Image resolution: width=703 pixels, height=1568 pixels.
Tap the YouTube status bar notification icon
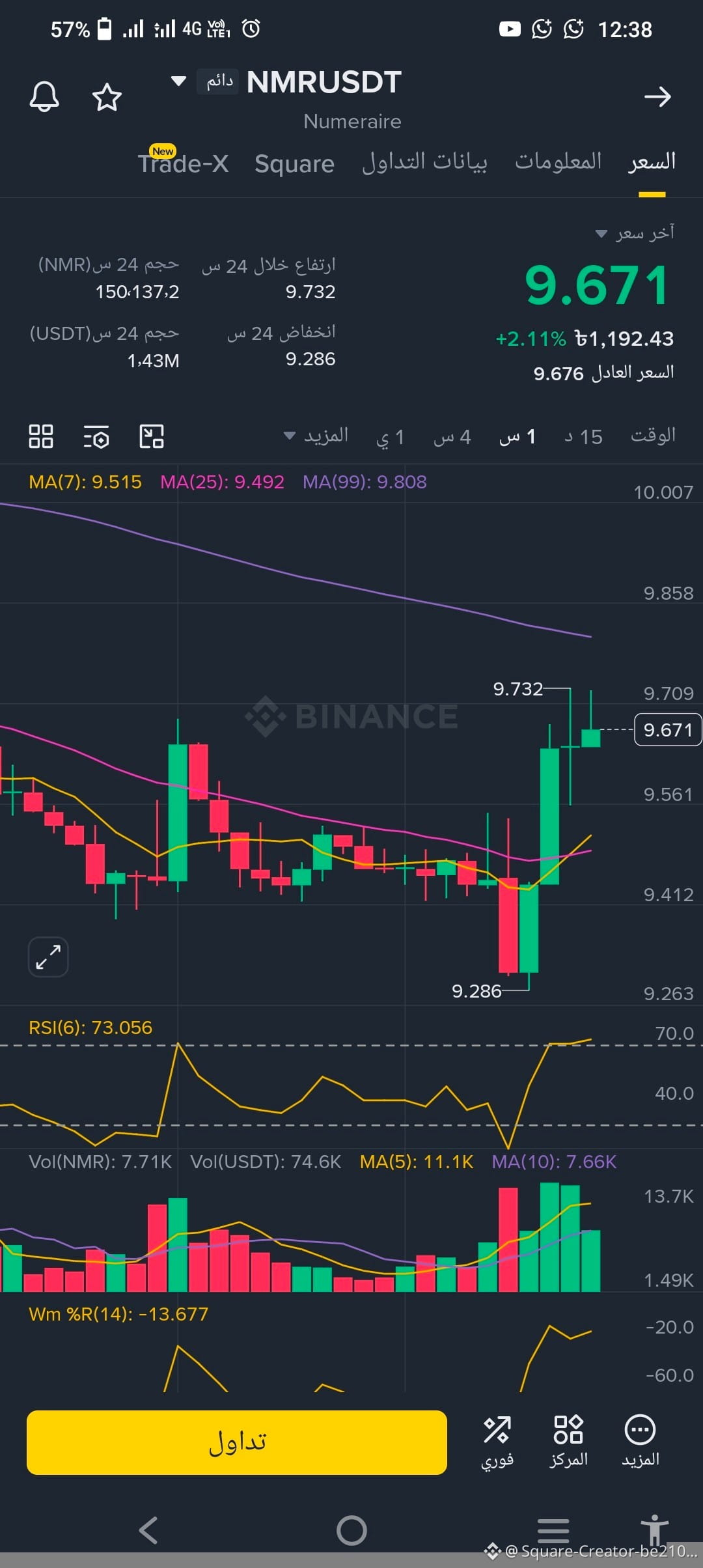510,29
